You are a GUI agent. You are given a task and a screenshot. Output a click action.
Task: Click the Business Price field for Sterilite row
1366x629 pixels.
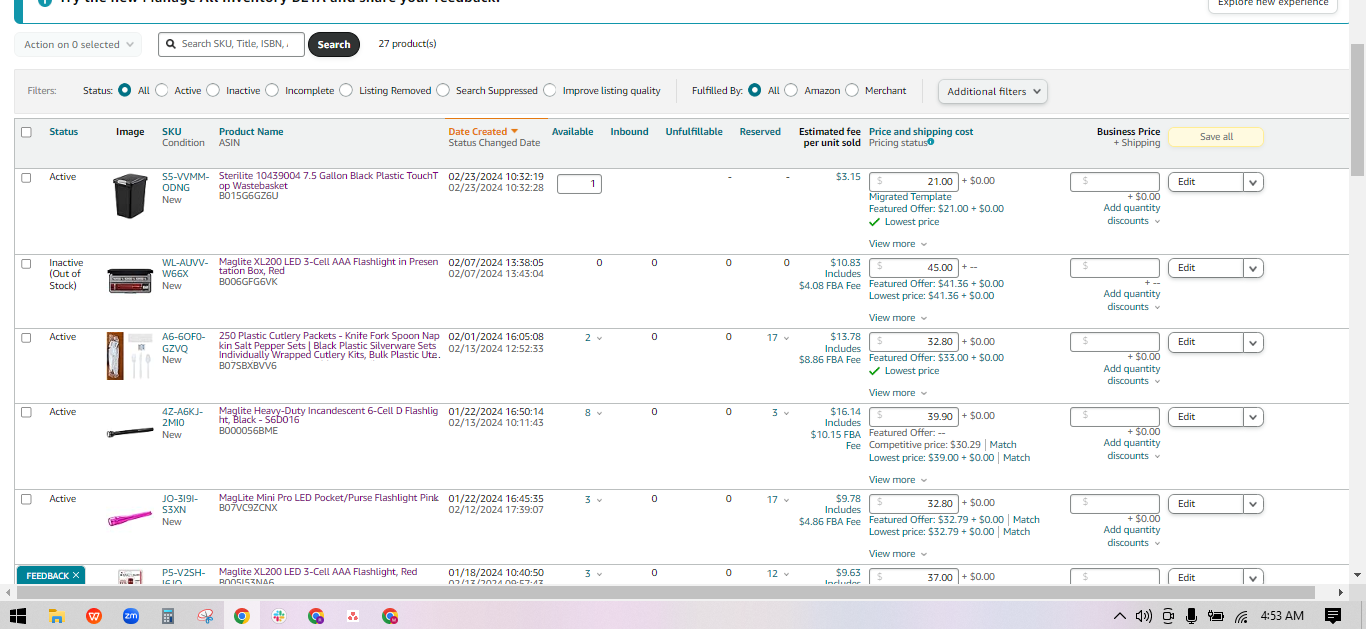click(1114, 182)
